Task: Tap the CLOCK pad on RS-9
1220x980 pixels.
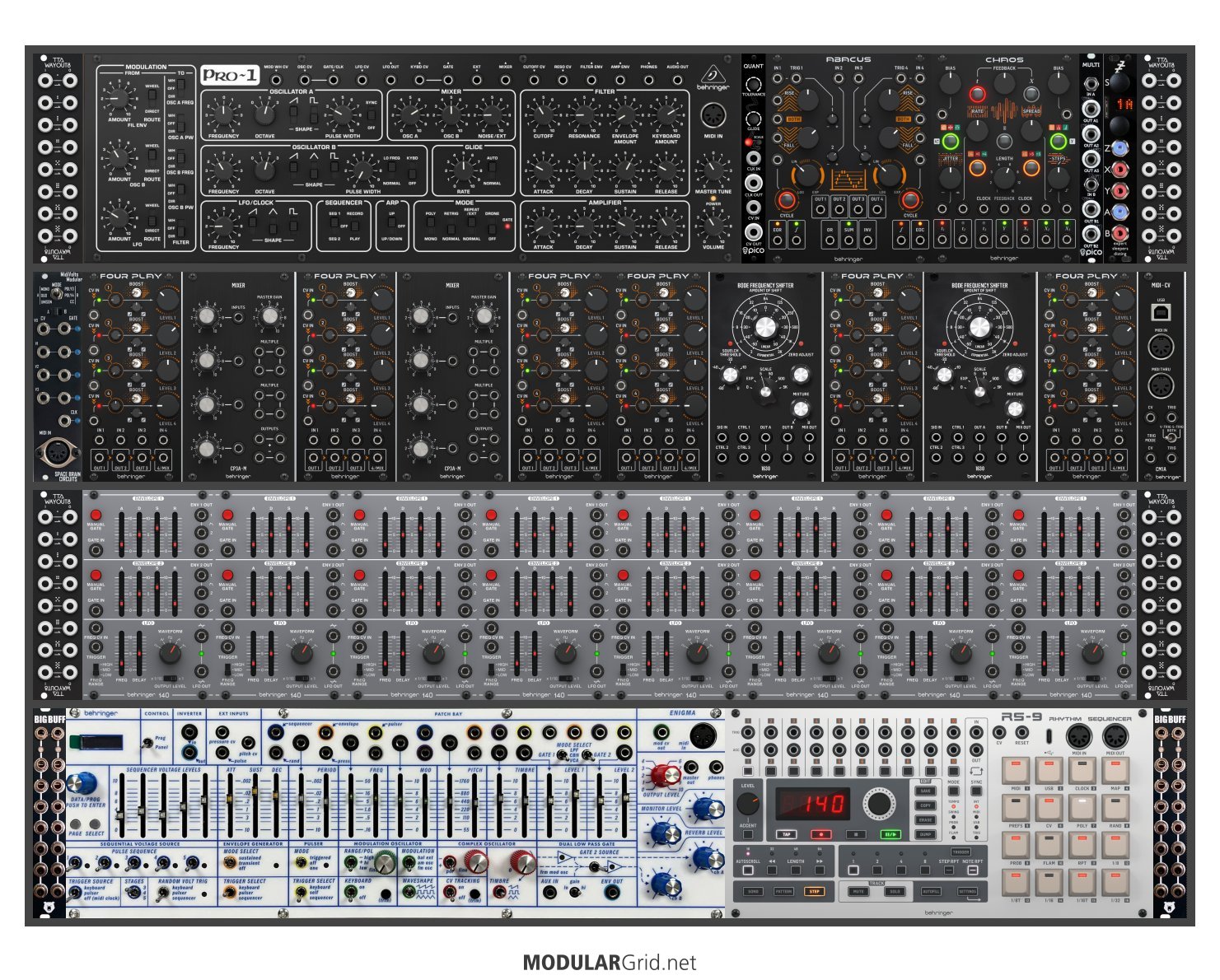Action: [1082, 770]
